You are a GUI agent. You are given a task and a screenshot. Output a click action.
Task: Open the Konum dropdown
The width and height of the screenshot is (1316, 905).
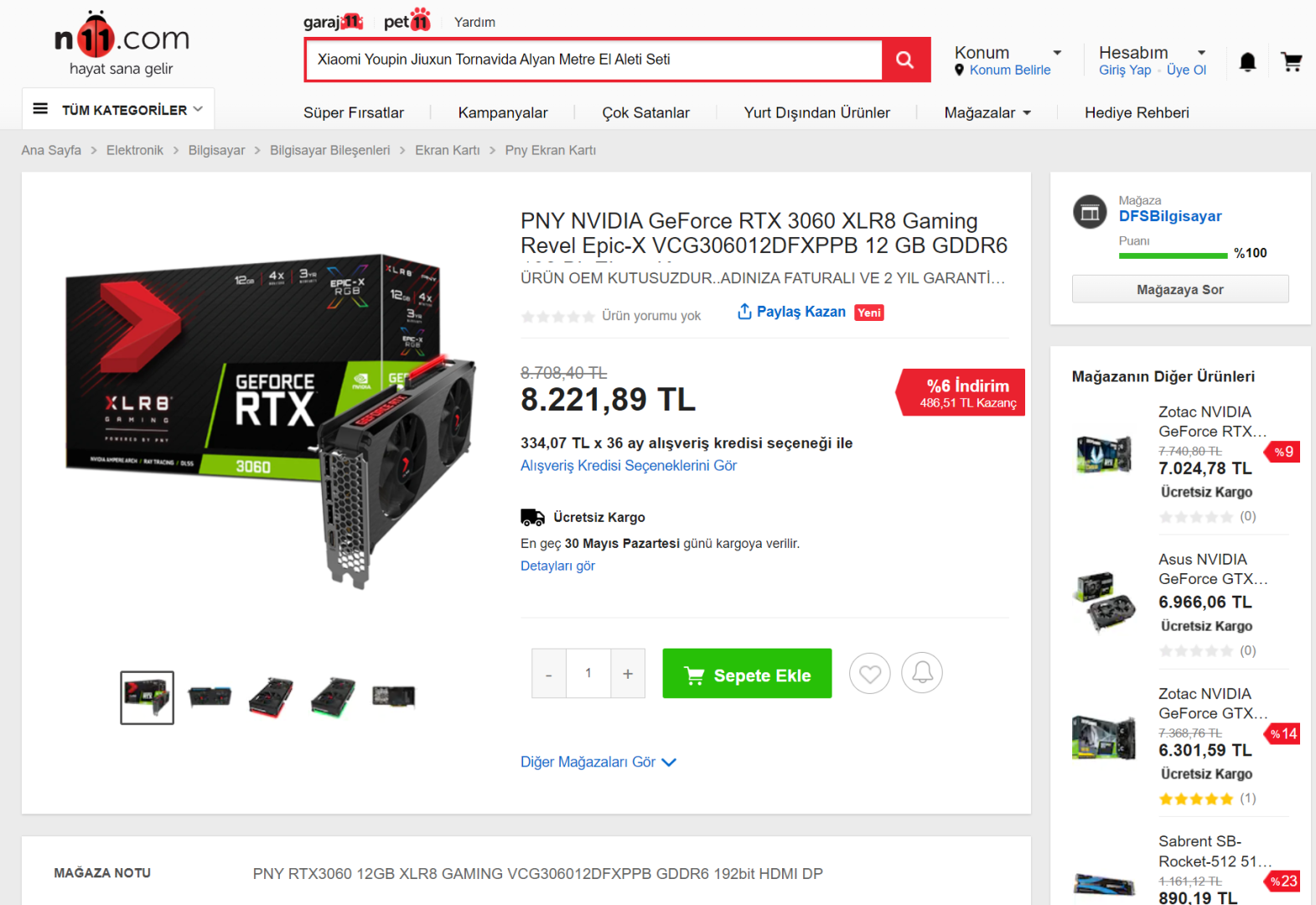[1008, 53]
